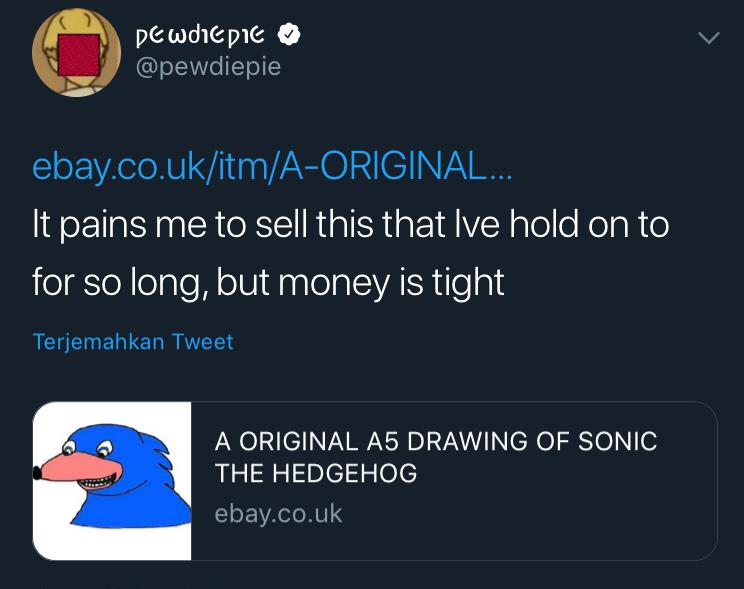Screen dimensions: 744x589
Task: Click the verified badge beside the name
Action: click(288, 35)
